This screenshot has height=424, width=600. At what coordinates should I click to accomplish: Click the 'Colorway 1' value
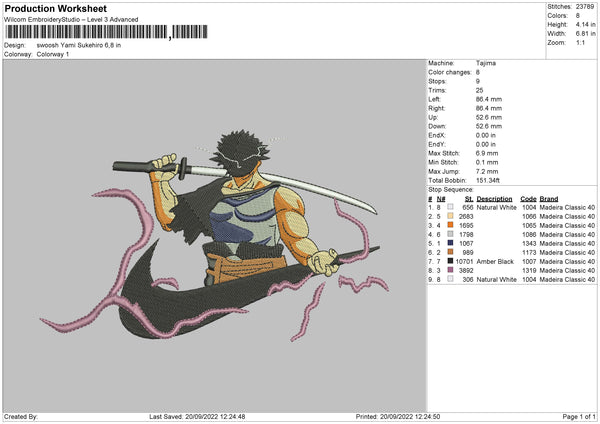point(53,54)
